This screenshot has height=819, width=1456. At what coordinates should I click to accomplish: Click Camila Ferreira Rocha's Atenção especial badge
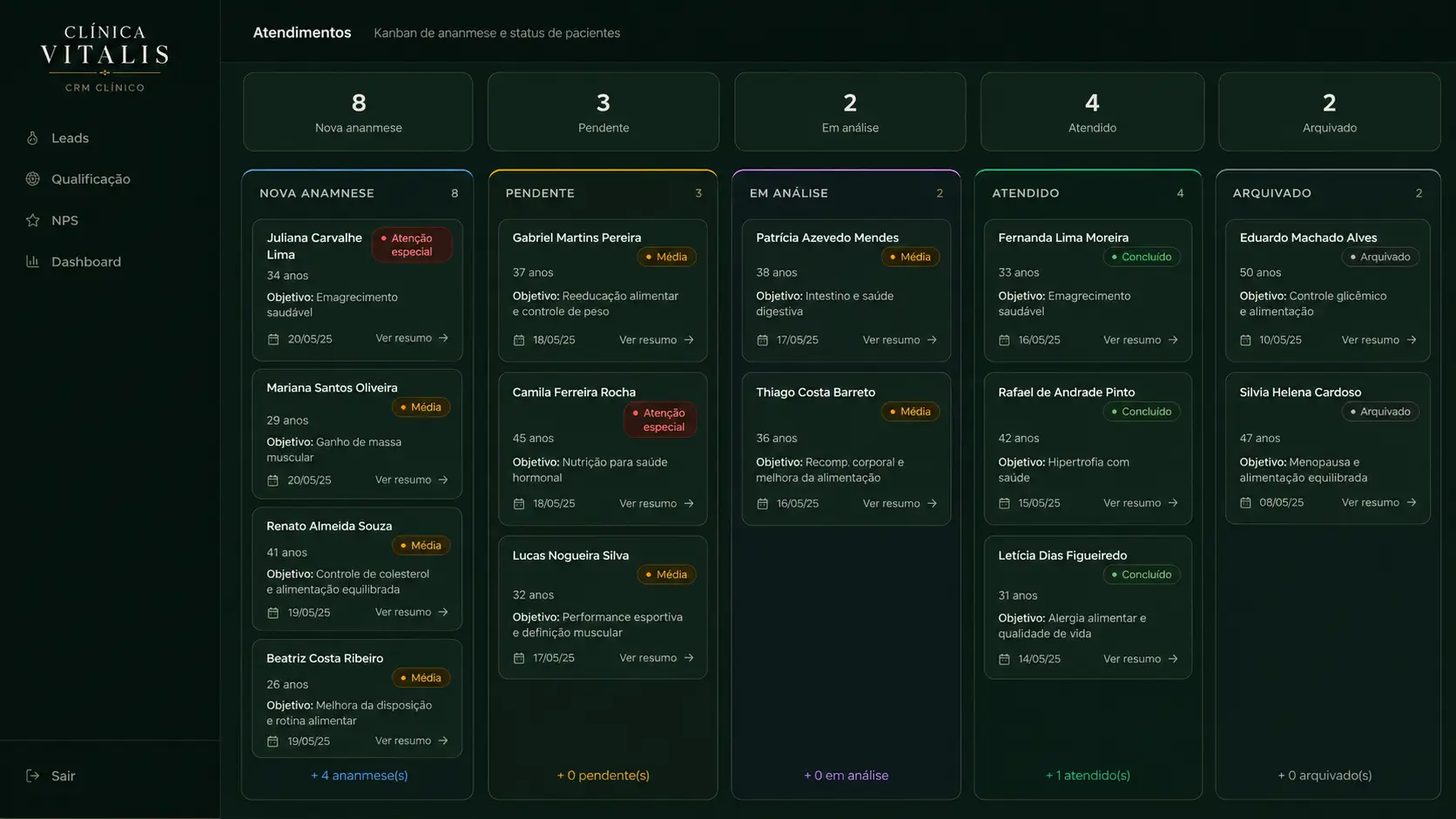coord(660,420)
